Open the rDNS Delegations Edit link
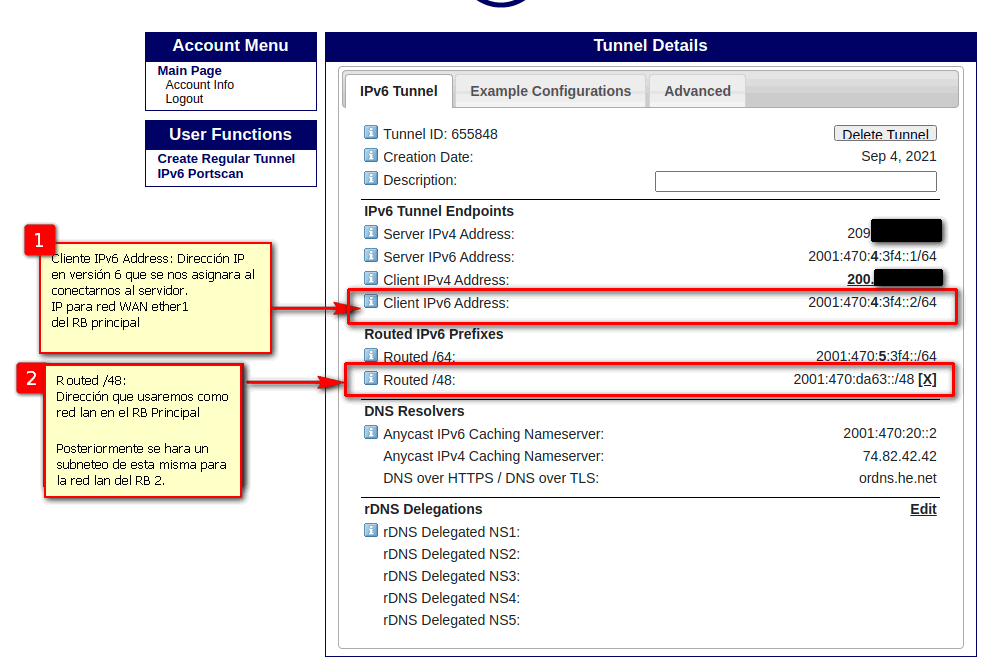 (923, 509)
